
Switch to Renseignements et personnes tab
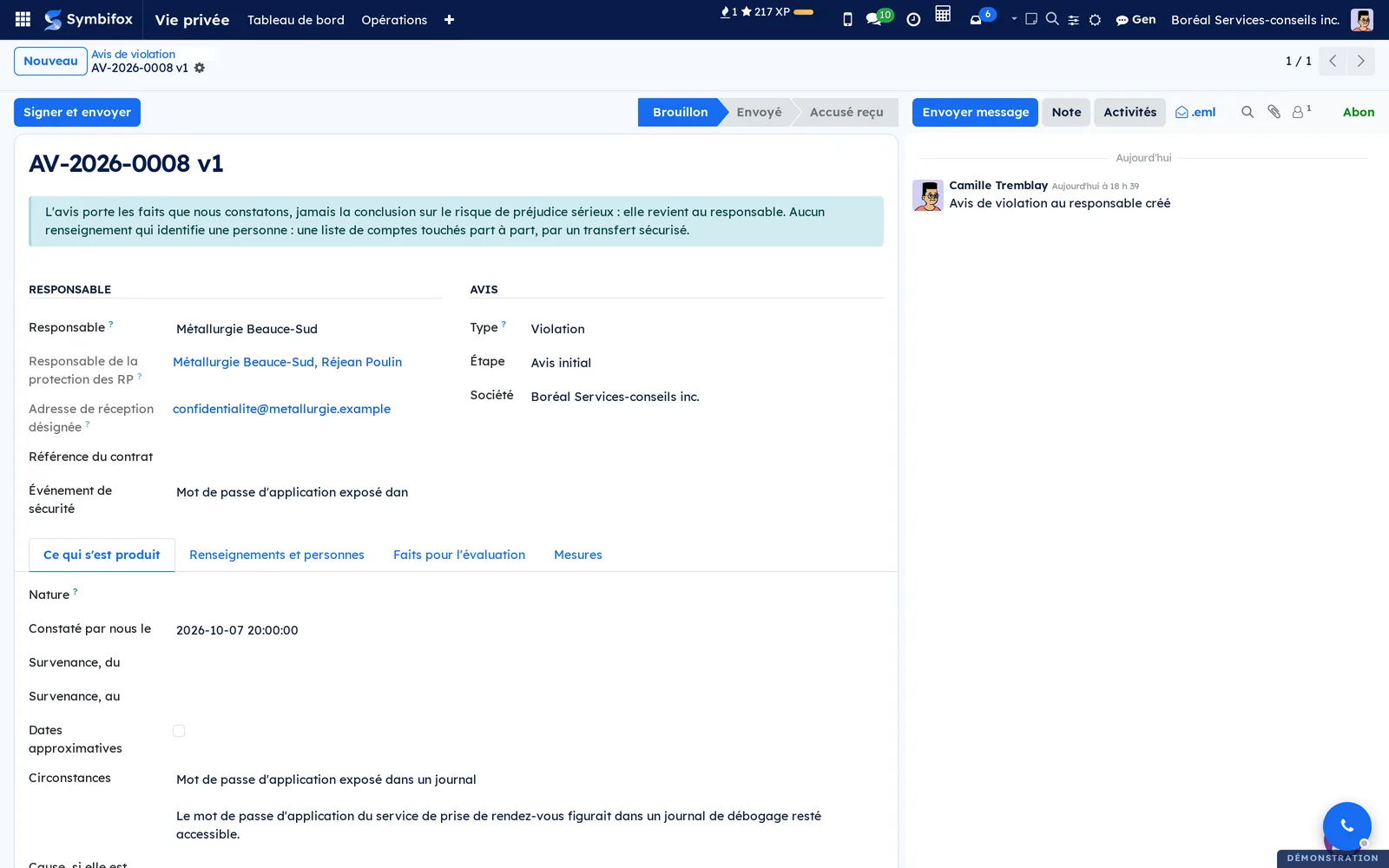(277, 555)
